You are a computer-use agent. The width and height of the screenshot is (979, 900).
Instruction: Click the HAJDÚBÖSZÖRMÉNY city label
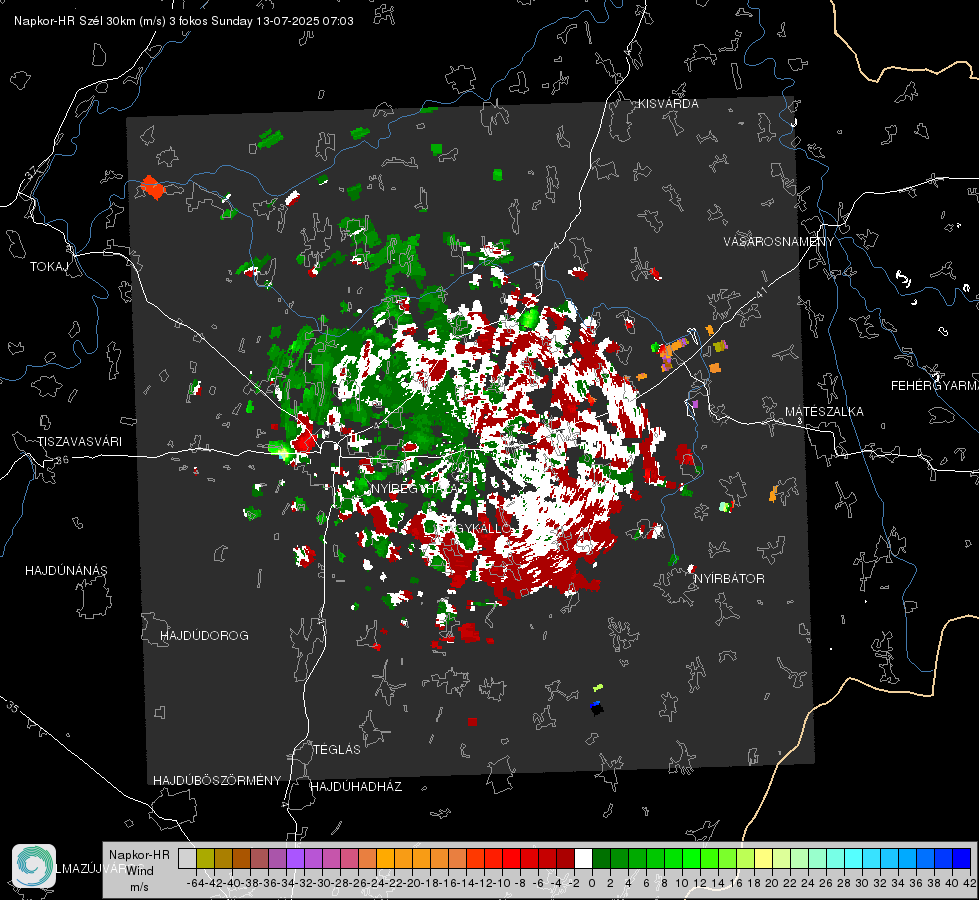pos(217,781)
